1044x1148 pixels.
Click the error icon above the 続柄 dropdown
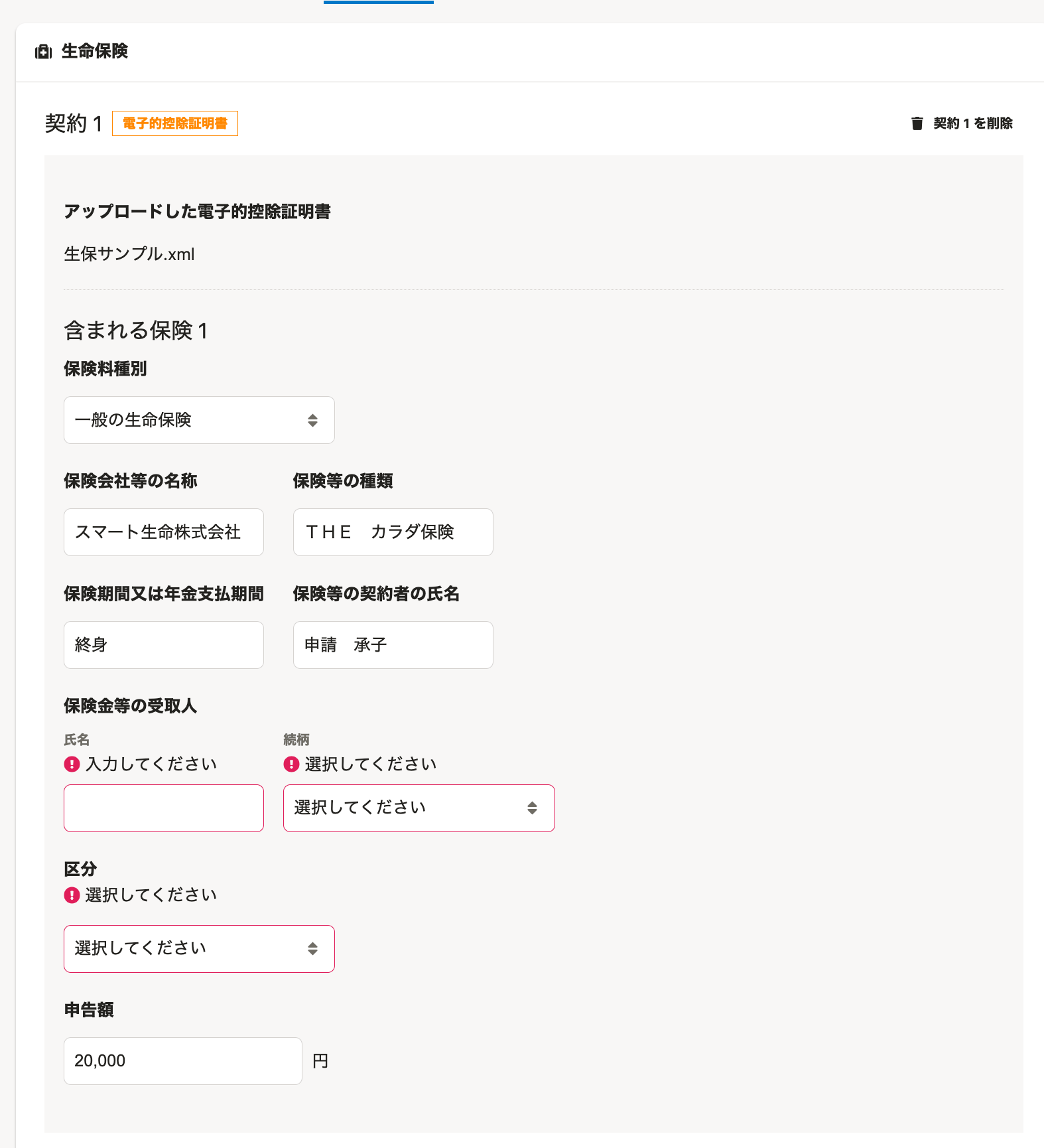[x=291, y=764]
